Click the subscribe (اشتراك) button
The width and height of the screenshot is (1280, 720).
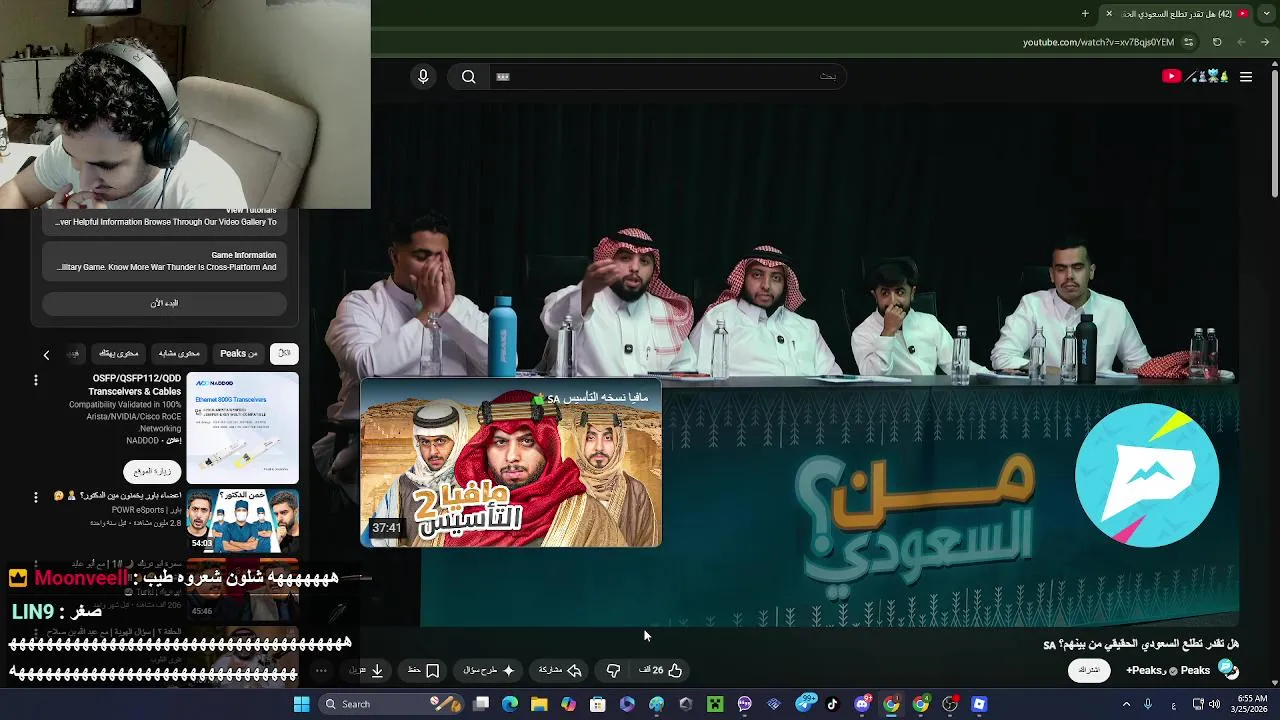pos(1089,670)
